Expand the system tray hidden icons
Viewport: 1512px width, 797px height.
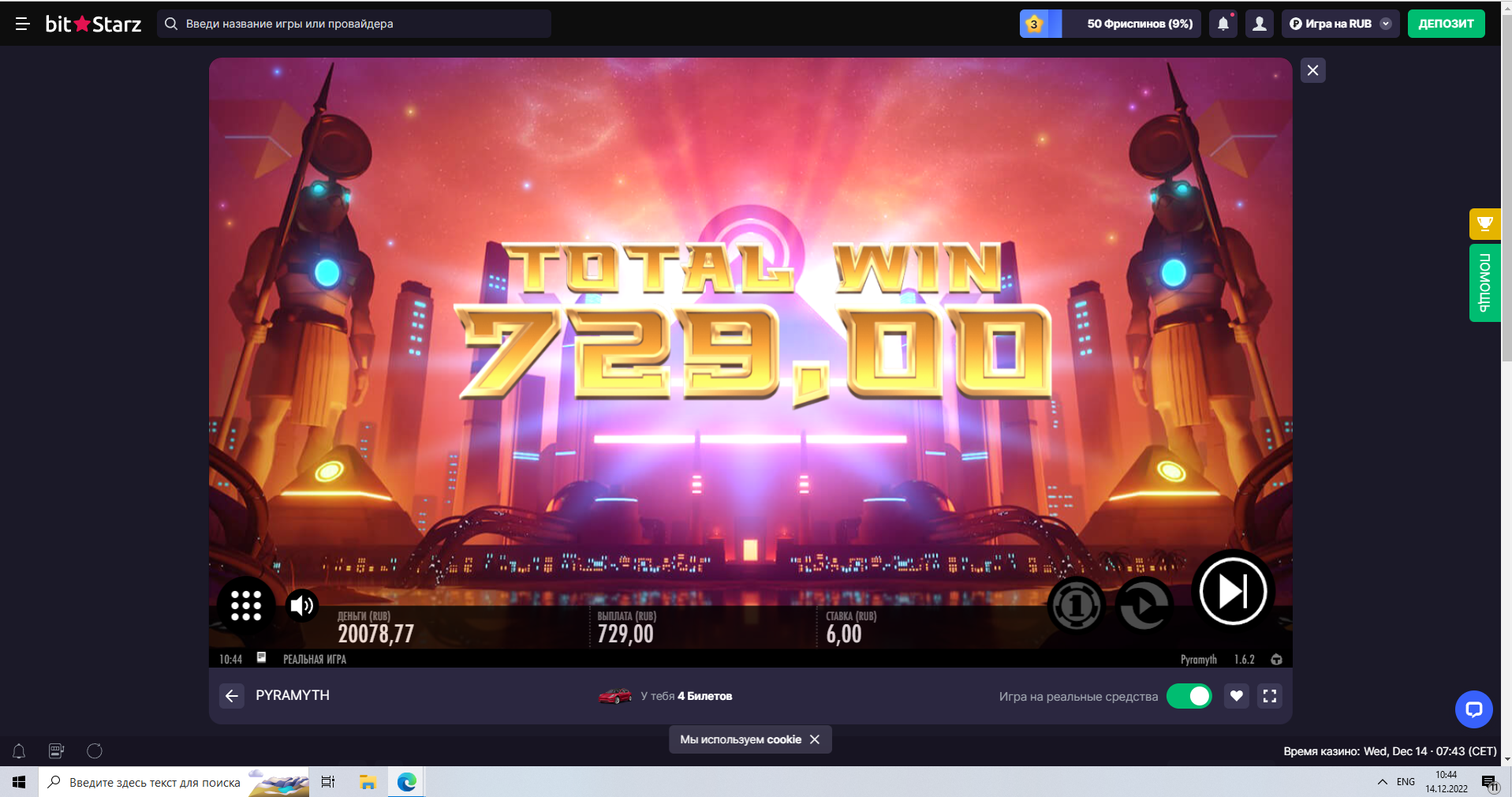tap(1382, 782)
